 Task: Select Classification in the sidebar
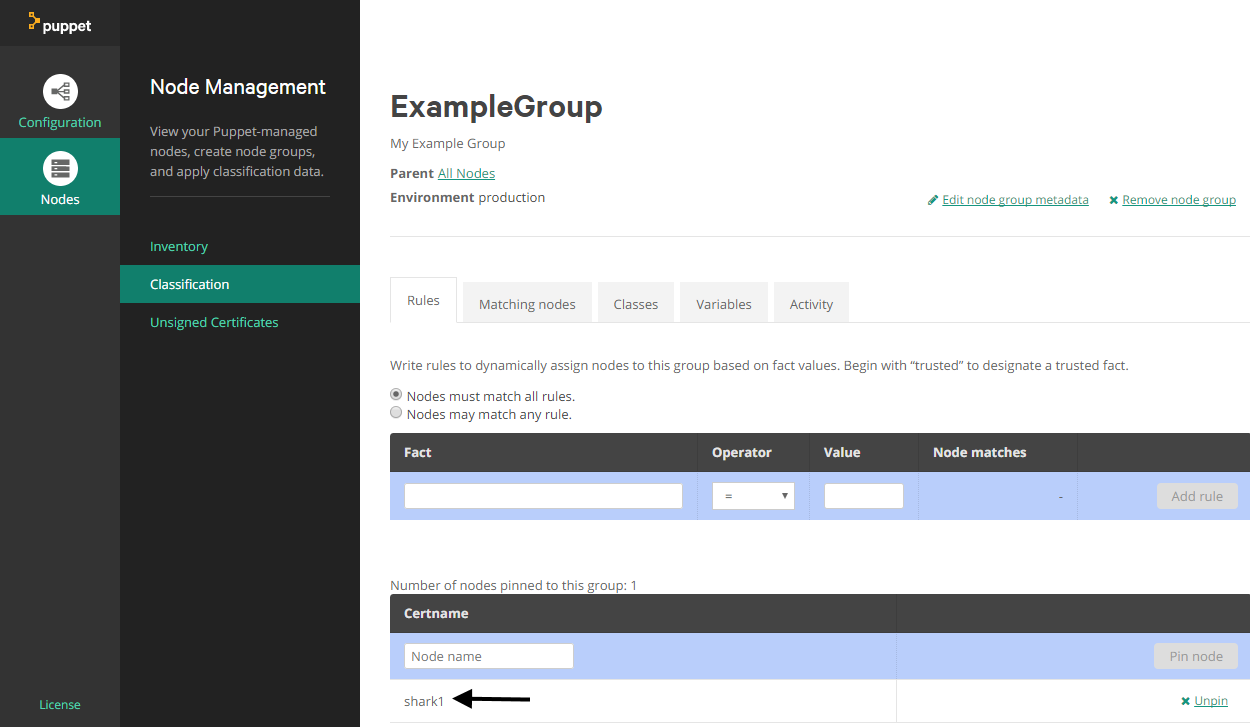[x=240, y=284]
